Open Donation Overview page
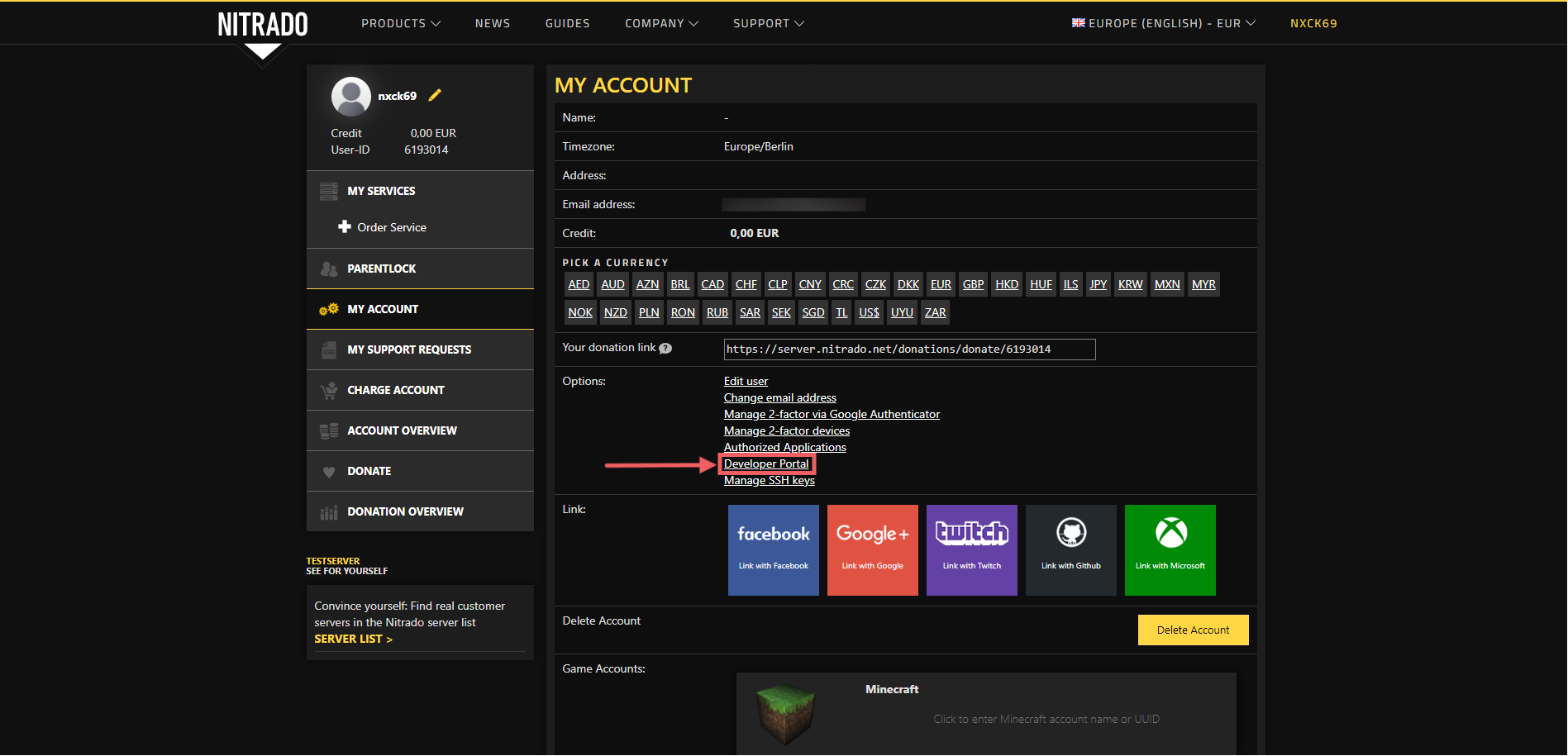Image resolution: width=1568 pixels, height=756 pixels. [x=420, y=511]
